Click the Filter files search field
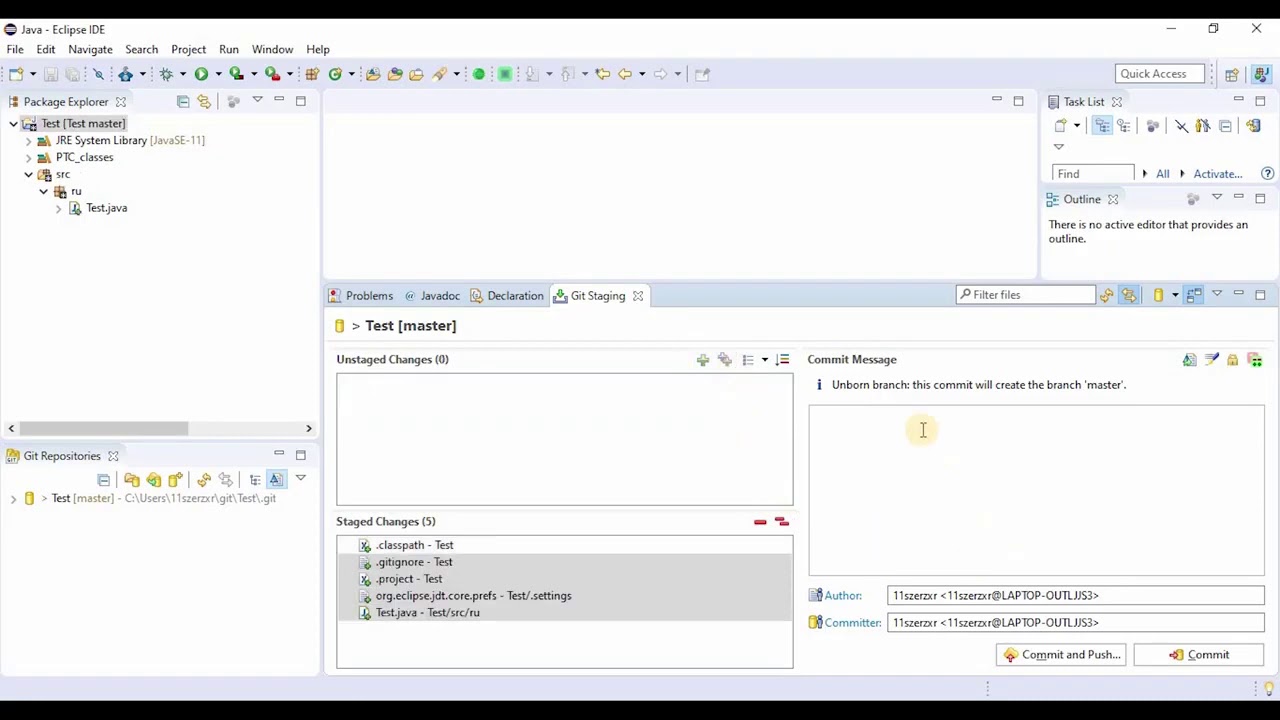The image size is (1280, 720). pos(1025,295)
